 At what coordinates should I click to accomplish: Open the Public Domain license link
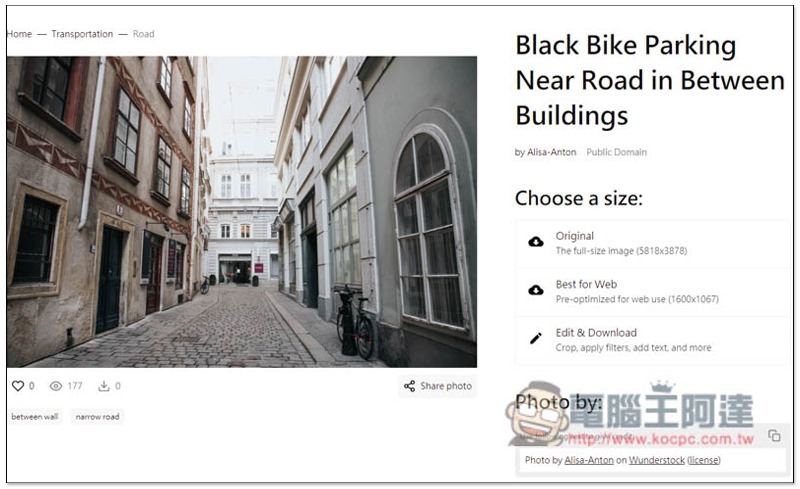click(616, 152)
